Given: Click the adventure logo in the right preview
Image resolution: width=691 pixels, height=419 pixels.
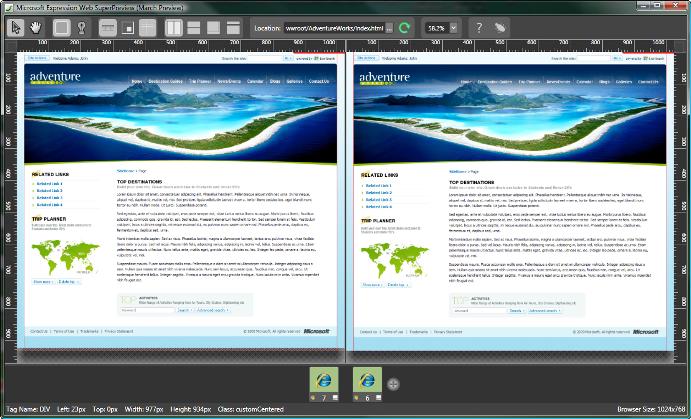Looking at the screenshot, I should pos(384,78).
